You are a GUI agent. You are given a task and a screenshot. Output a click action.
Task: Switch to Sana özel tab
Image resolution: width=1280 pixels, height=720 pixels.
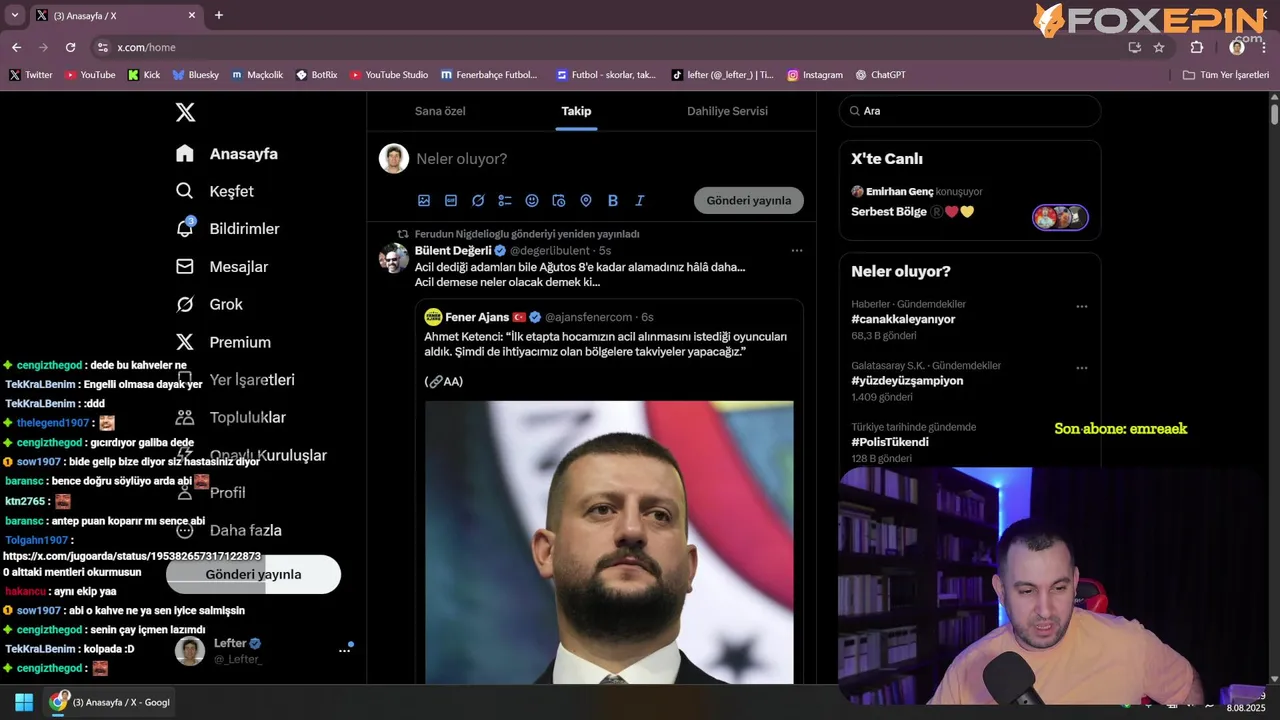coord(441,111)
